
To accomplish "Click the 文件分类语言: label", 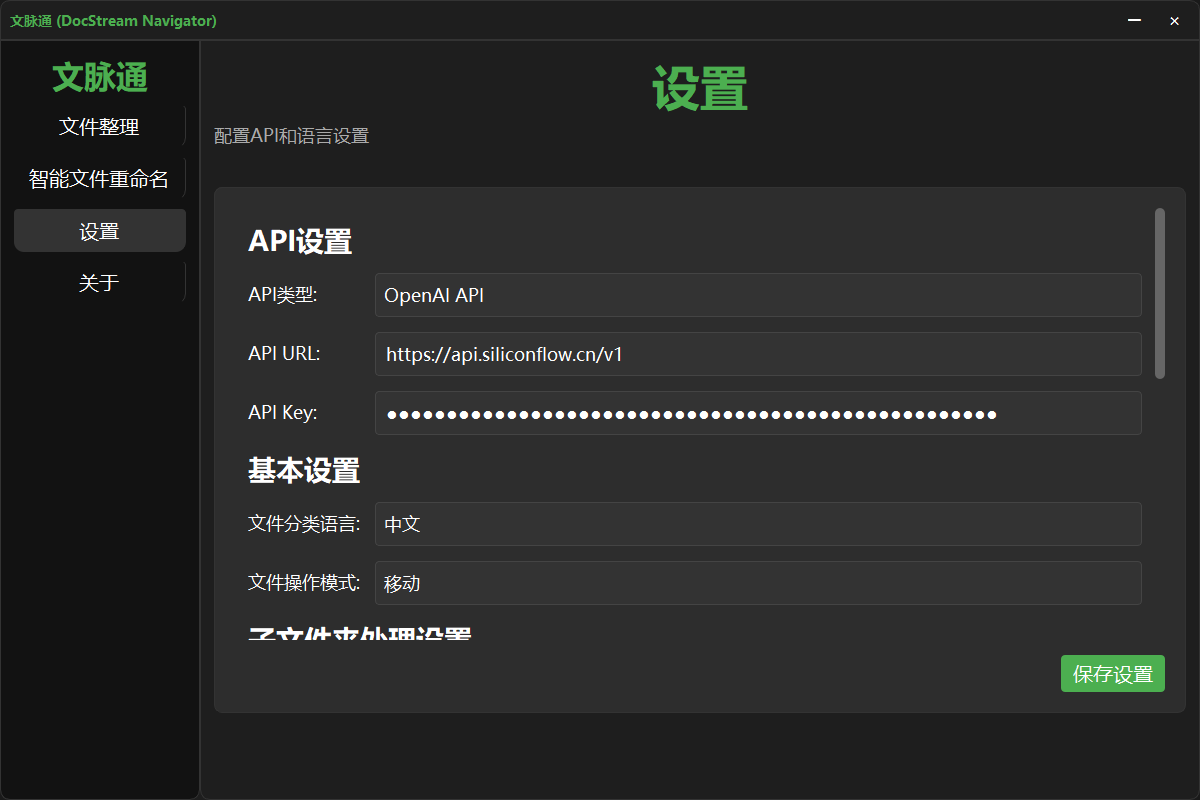I will coord(304,524).
